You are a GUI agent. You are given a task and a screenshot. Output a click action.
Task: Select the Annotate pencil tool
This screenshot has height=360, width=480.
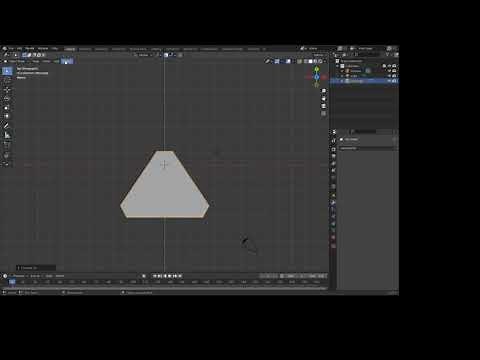pyautogui.click(x=7, y=126)
